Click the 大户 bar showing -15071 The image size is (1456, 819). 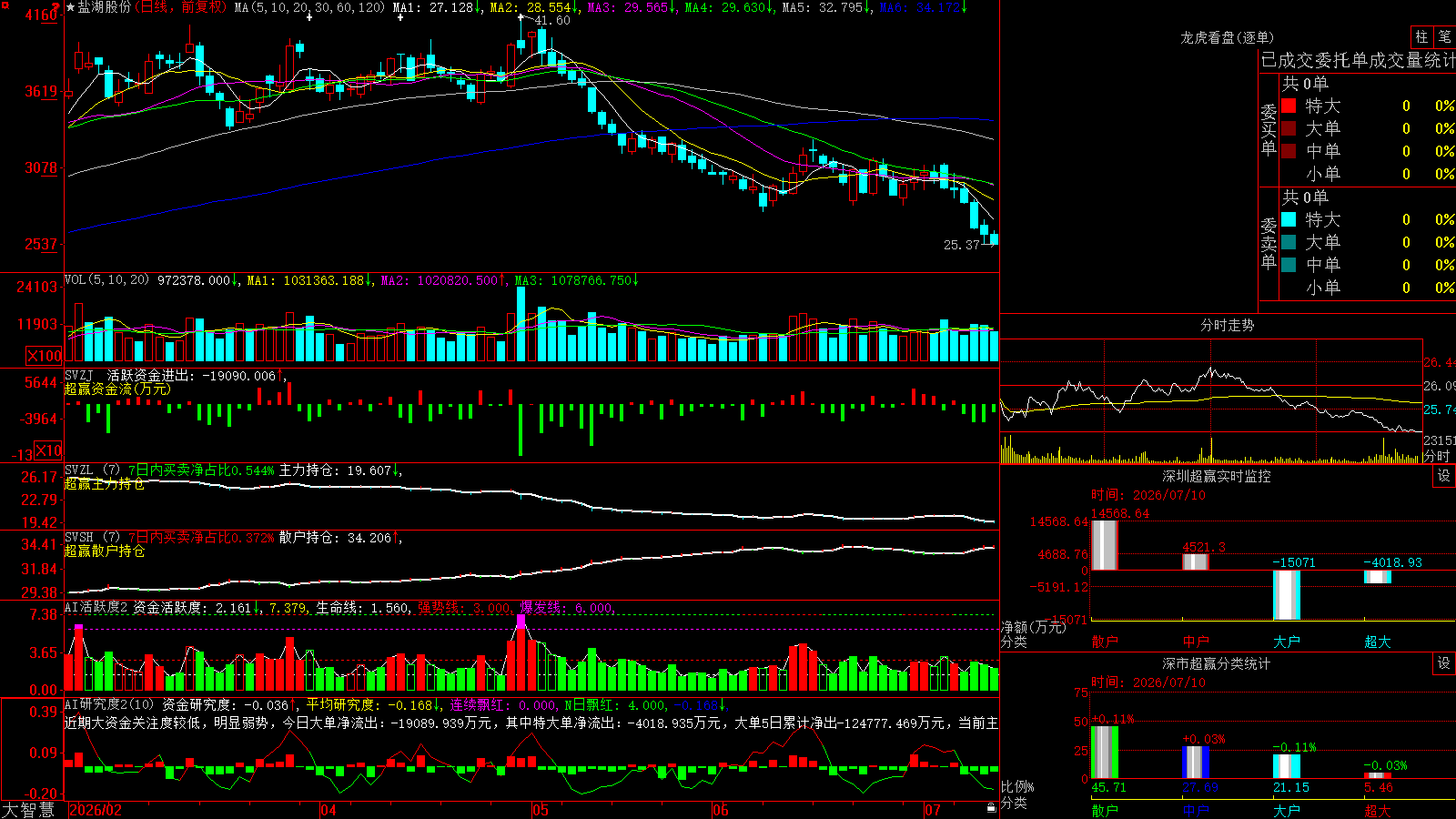[x=1286, y=595]
